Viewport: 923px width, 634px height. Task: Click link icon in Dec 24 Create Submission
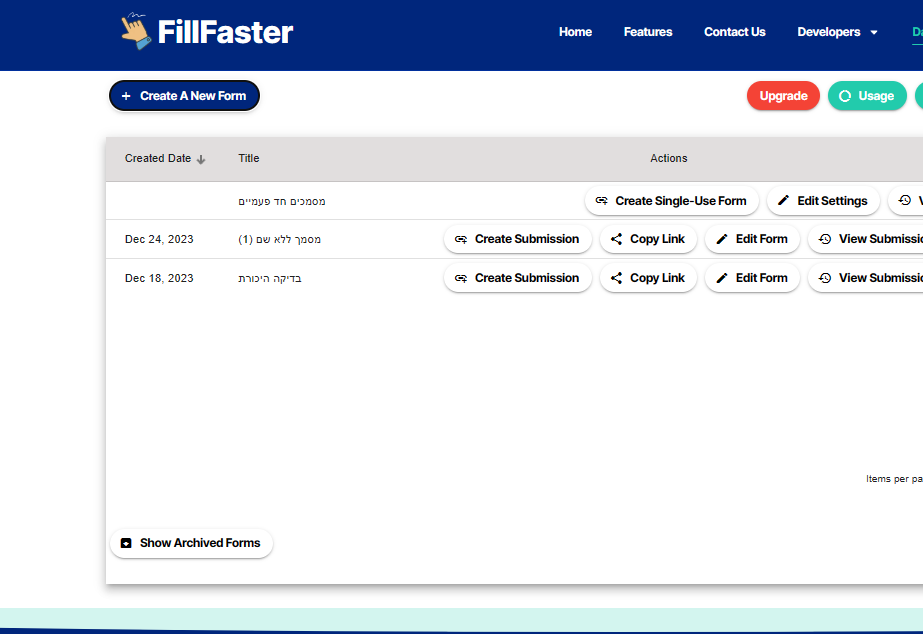click(x=461, y=239)
